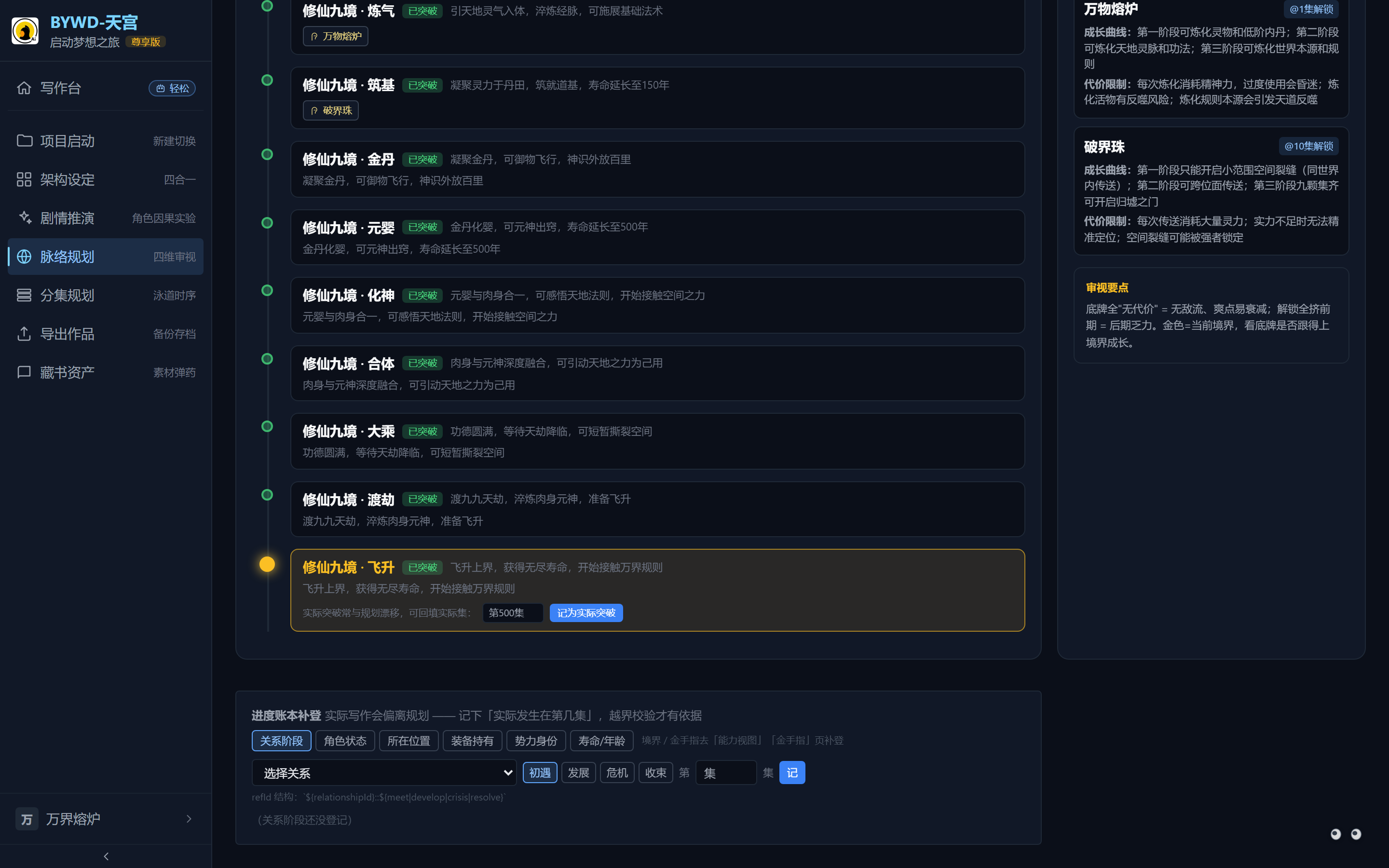Click the 记为实际突破 button
This screenshot has width=1389, height=868.
tap(586, 613)
